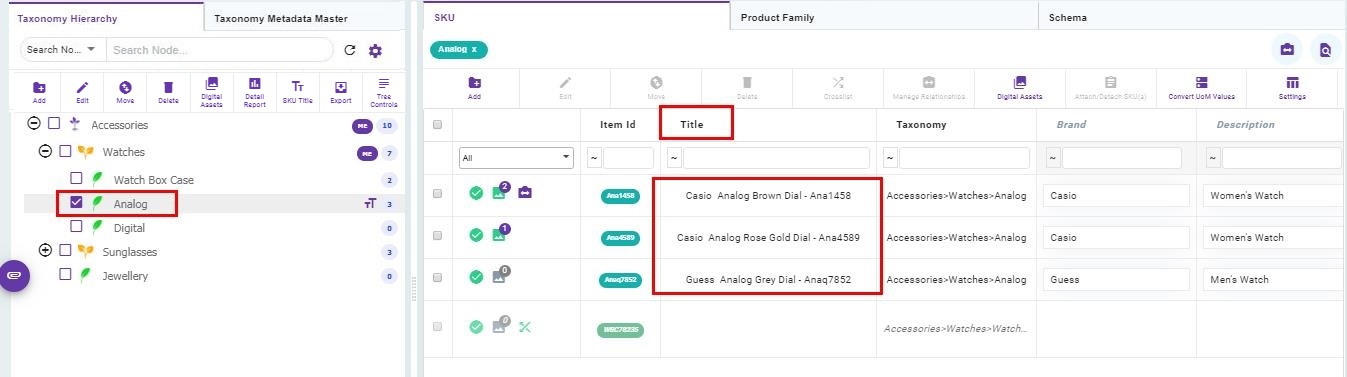Open the All status filter dropdown
This screenshot has height=377, width=1347.
(516, 158)
